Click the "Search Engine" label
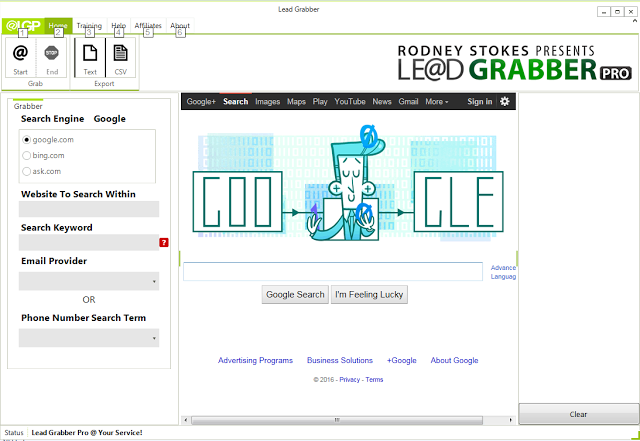Screen dimensions: 640x441 pyautogui.click(x=53, y=119)
